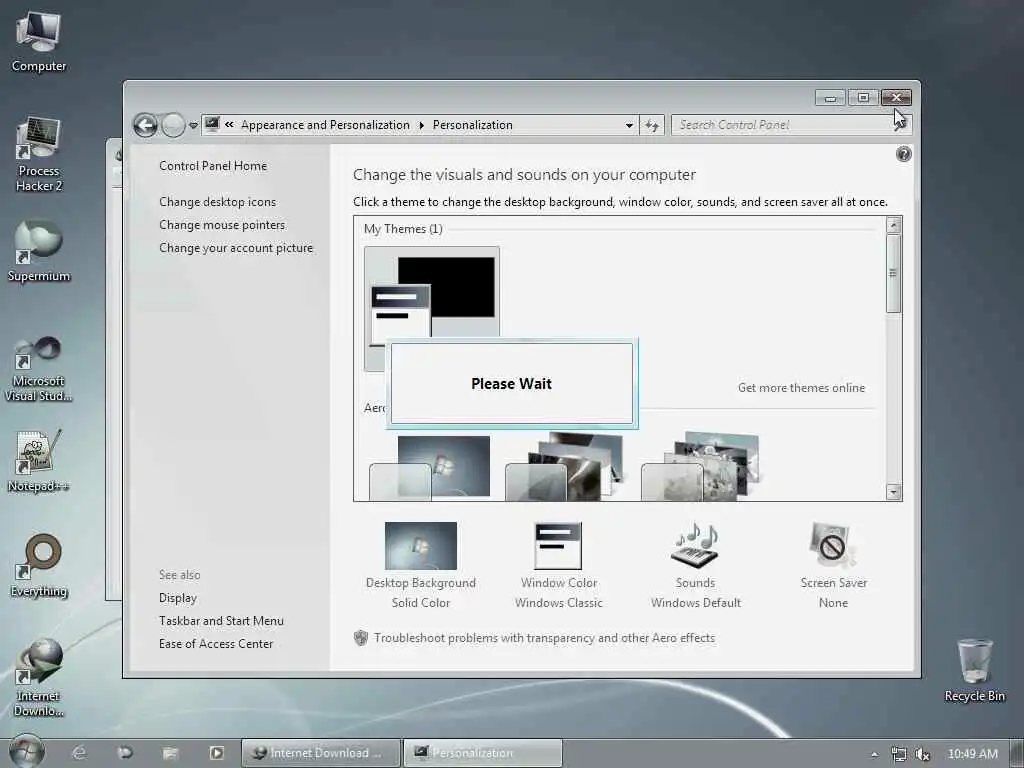Expand the breadcrumb arrow after Appearance and Personalization
Screen dimensions: 1024x768
coord(421,125)
